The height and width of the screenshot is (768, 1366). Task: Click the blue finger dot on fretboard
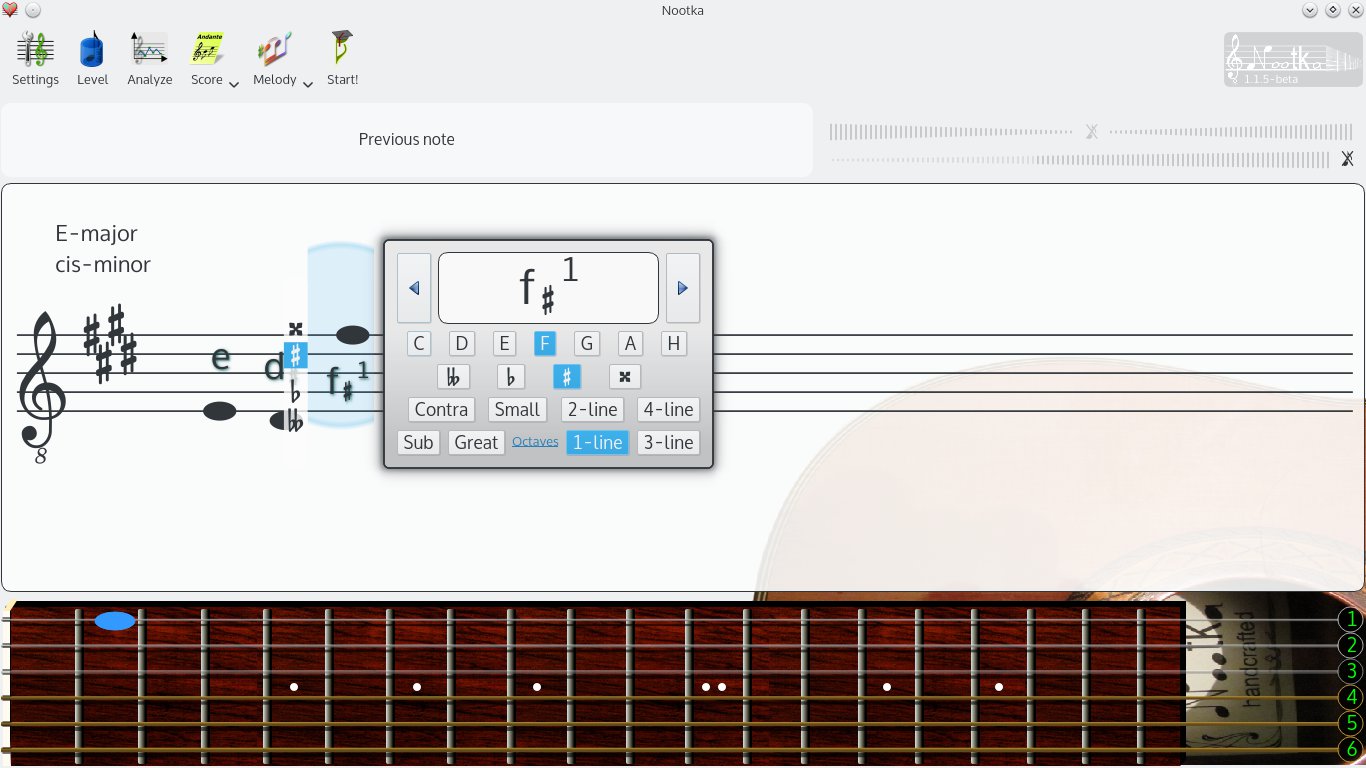click(x=115, y=621)
